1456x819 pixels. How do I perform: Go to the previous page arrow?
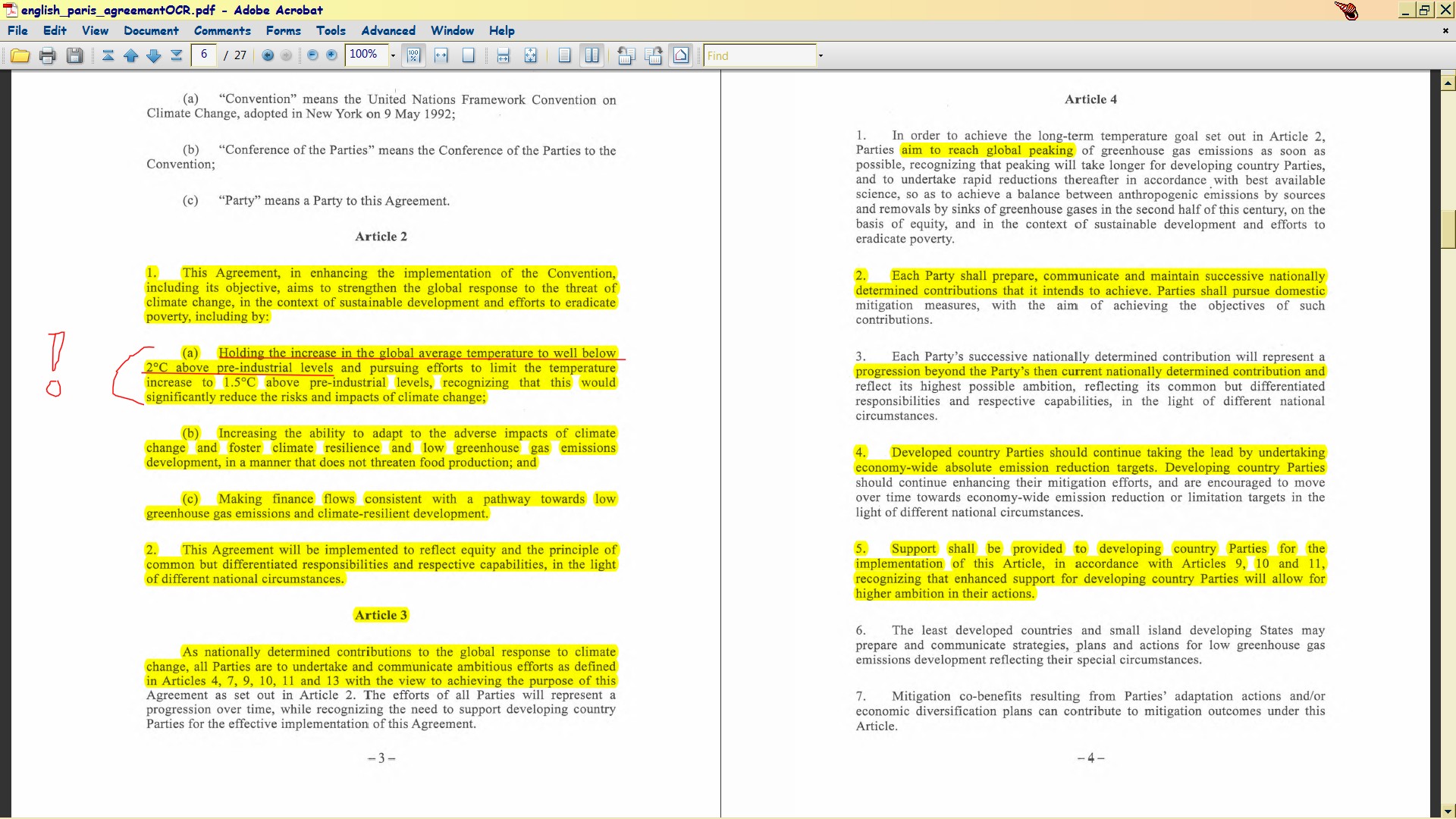pyautogui.click(x=130, y=55)
